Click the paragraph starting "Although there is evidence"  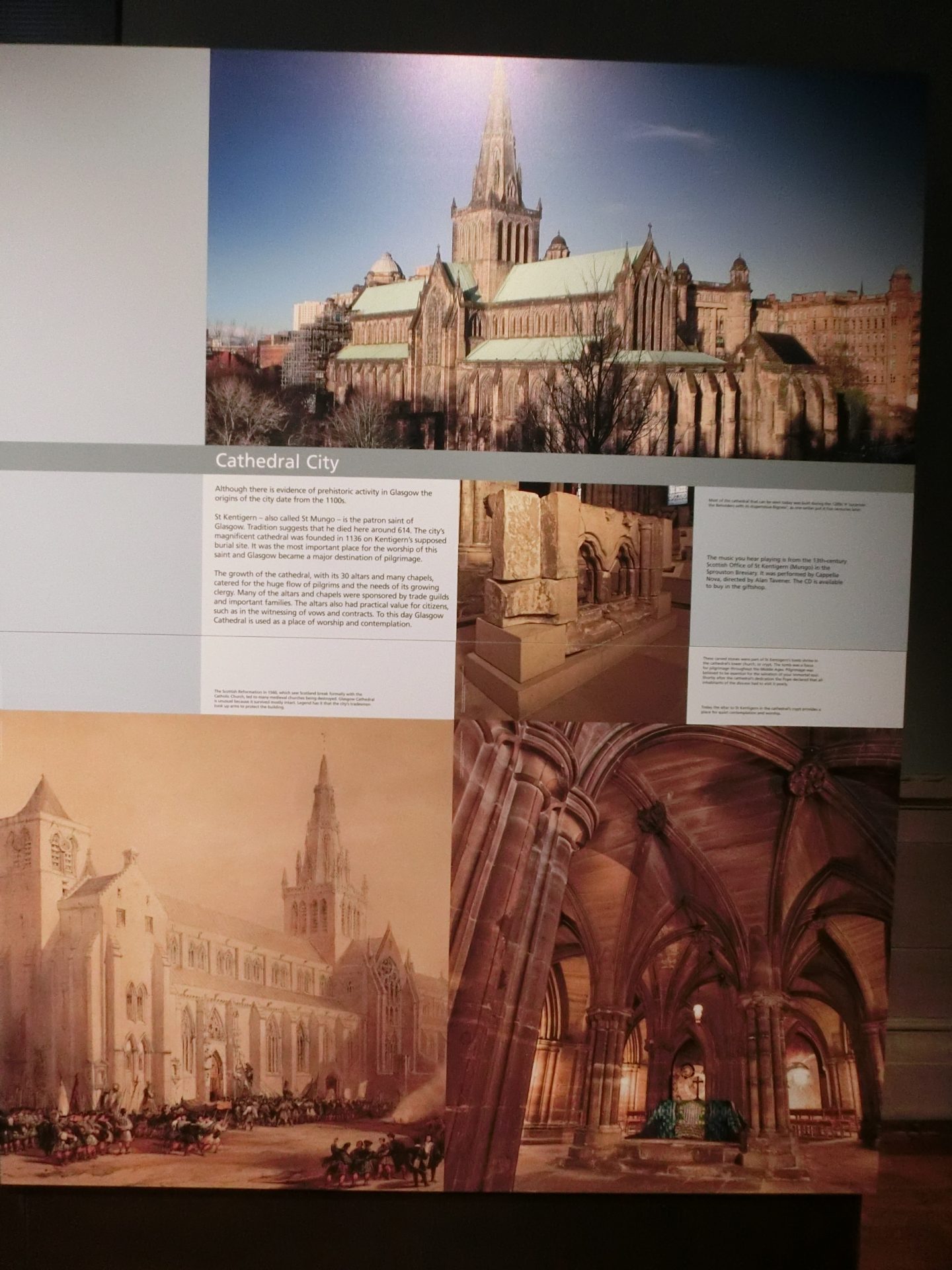[x=323, y=494]
